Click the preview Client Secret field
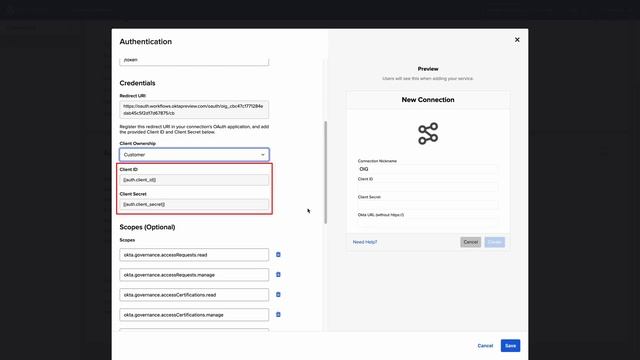This screenshot has height=360, width=640. coord(428,205)
